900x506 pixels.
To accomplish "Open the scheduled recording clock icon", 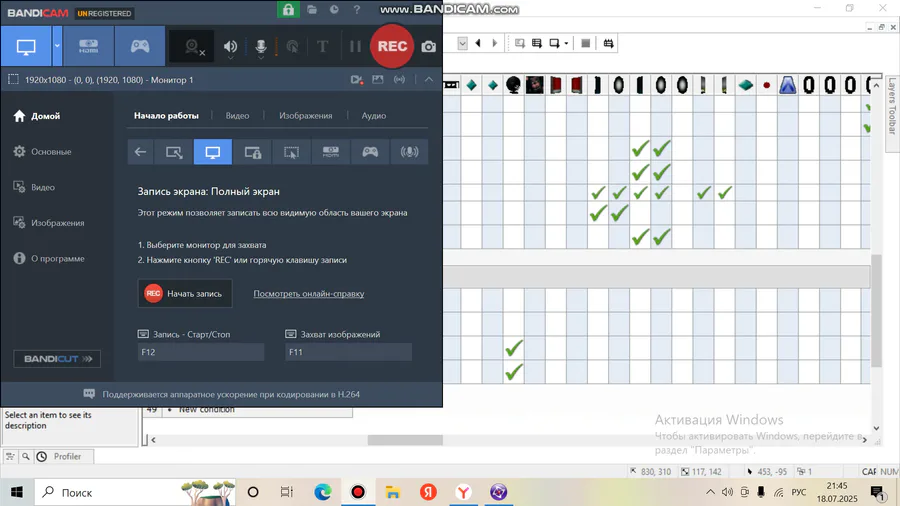I will (334, 10).
